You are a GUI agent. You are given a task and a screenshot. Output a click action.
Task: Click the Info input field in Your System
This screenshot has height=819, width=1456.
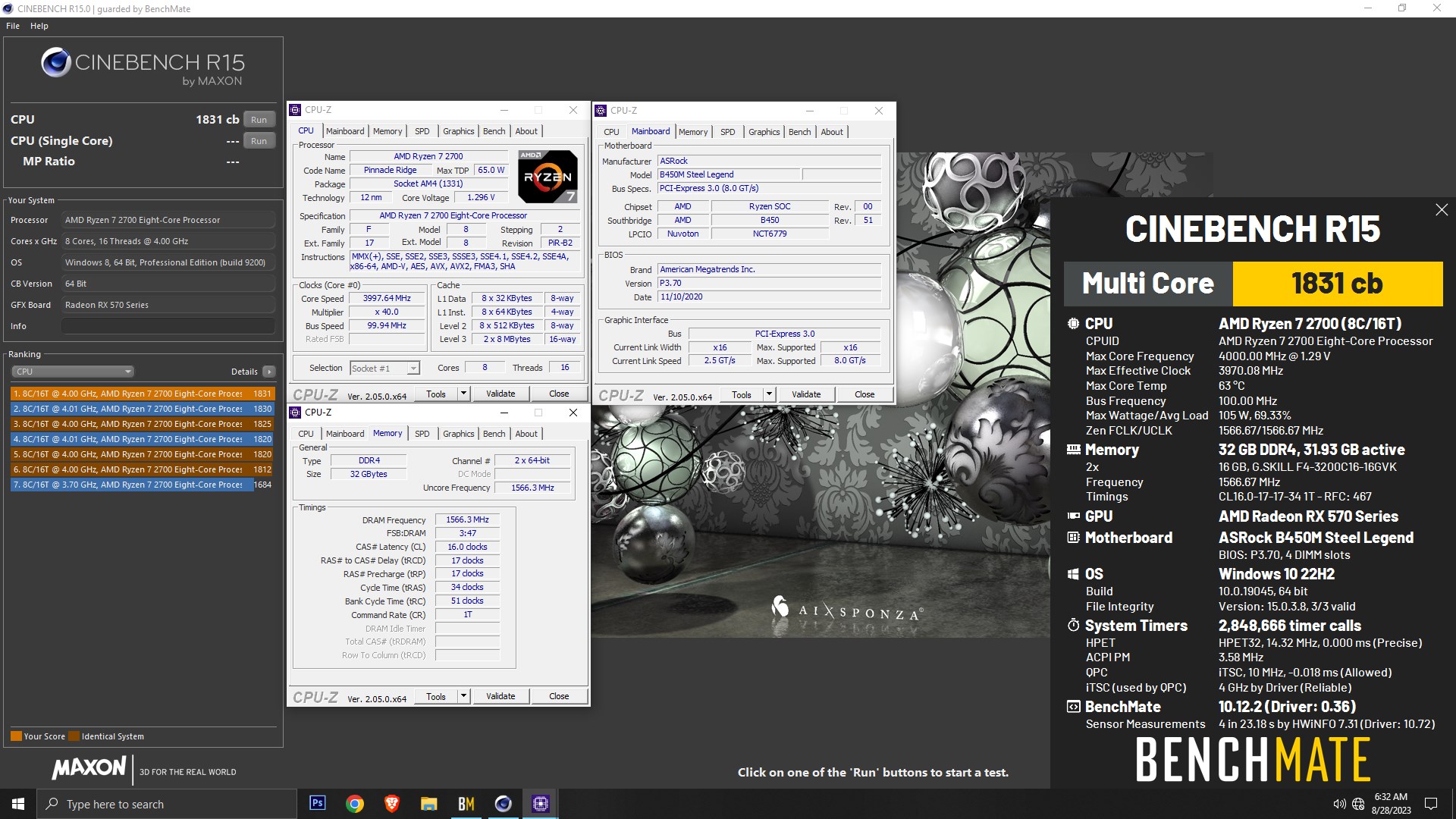(168, 326)
